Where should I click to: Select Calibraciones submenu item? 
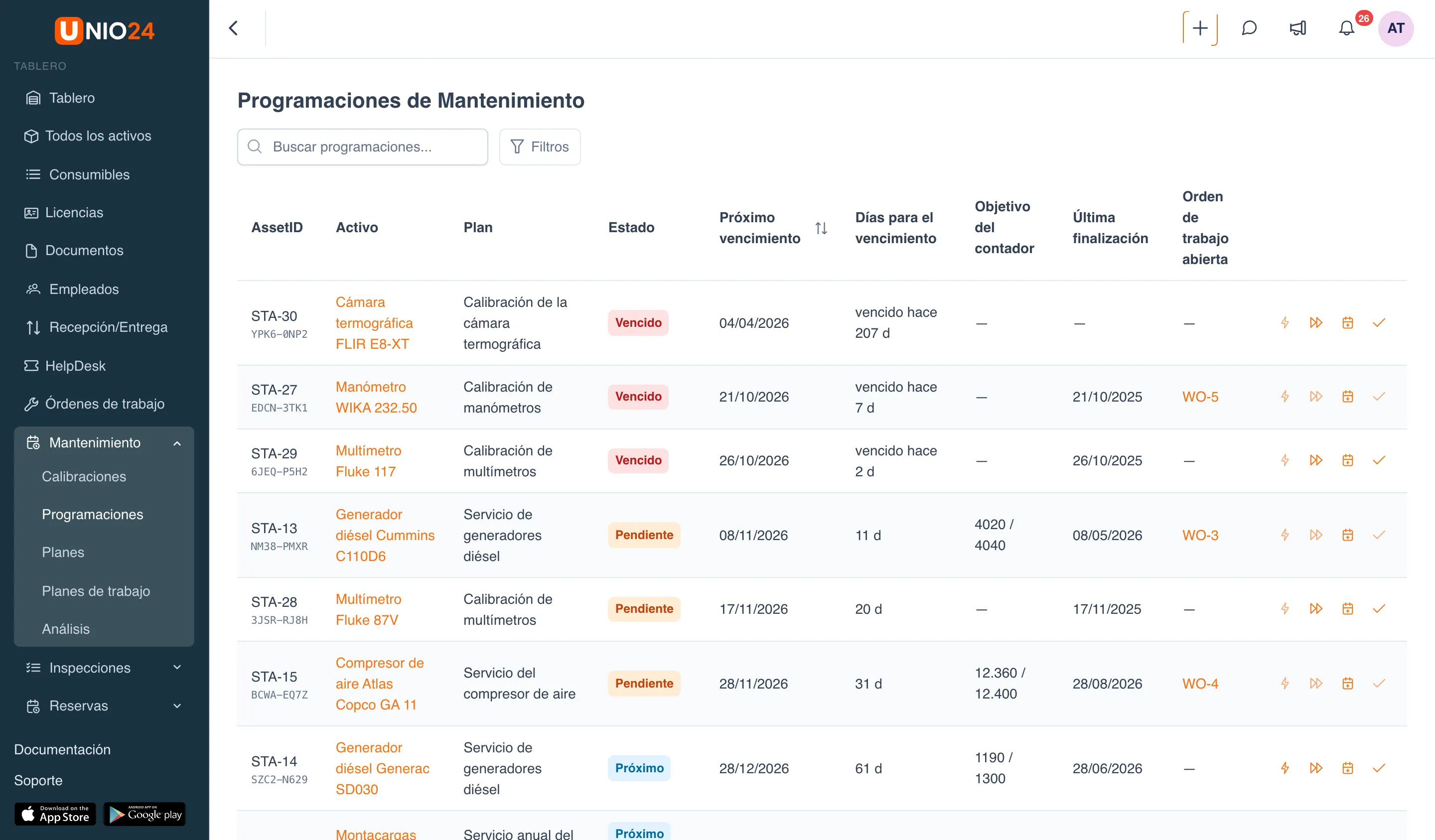click(84, 477)
